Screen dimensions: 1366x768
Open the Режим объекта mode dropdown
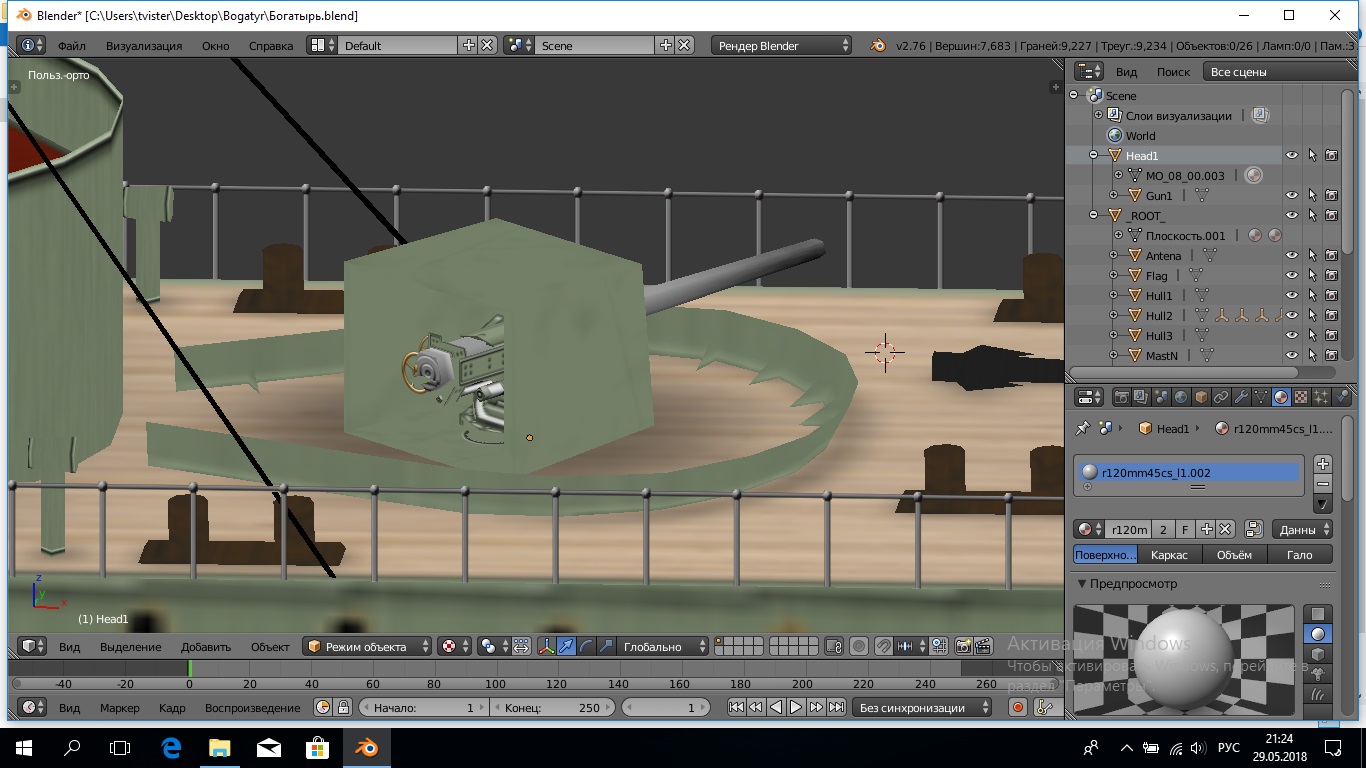[x=367, y=646]
